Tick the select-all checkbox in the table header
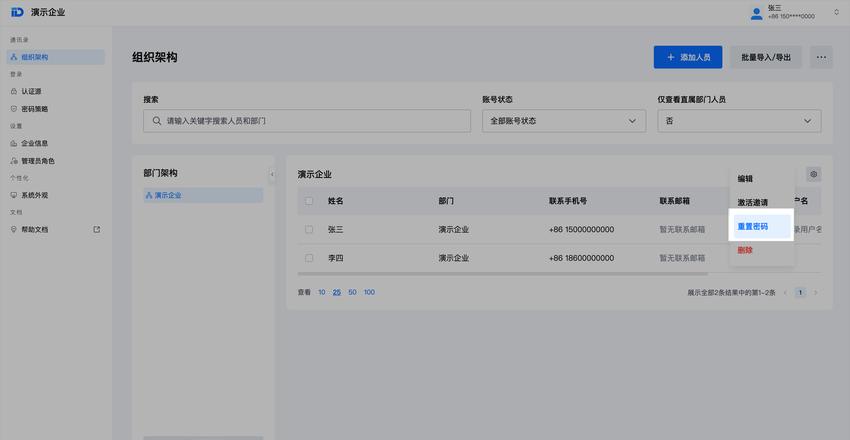The height and width of the screenshot is (440, 850). tap(309, 201)
